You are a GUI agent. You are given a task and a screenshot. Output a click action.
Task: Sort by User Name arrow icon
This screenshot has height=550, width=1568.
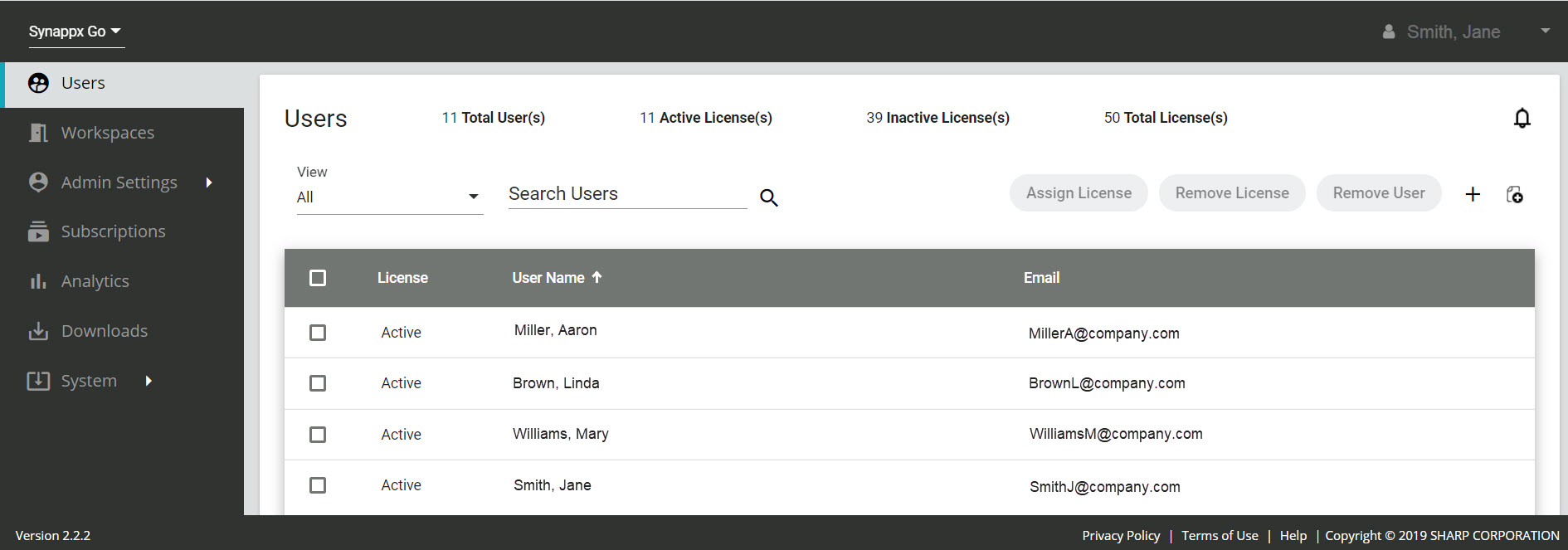click(597, 277)
